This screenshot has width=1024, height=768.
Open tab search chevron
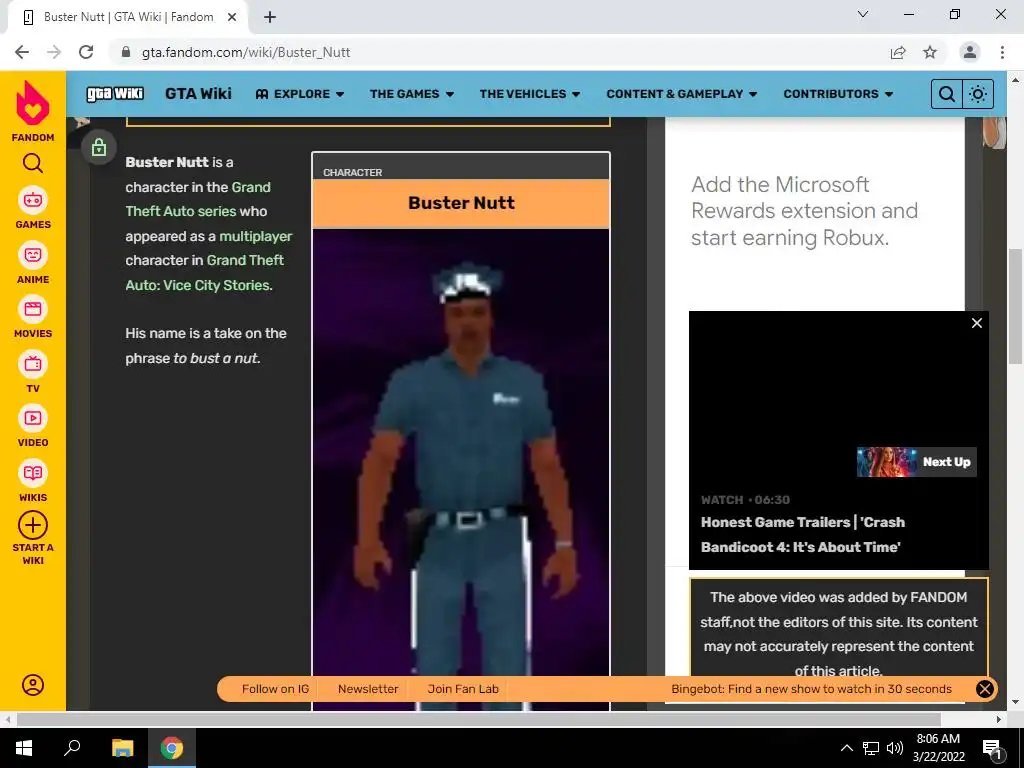[x=863, y=14]
